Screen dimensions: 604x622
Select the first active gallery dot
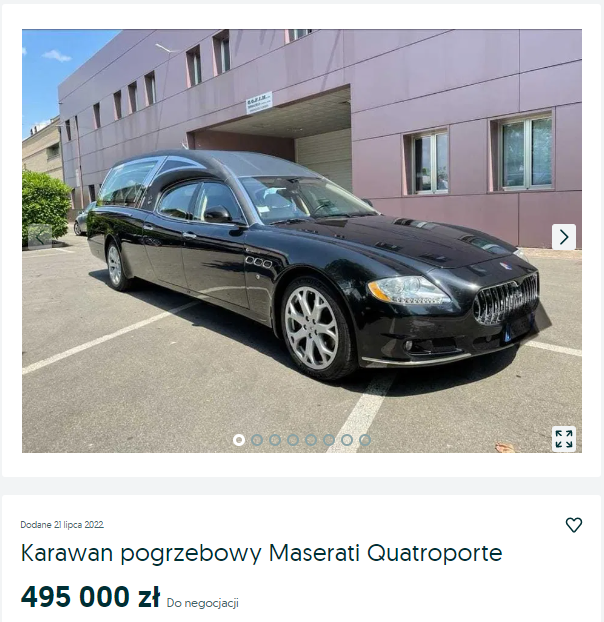click(239, 440)
